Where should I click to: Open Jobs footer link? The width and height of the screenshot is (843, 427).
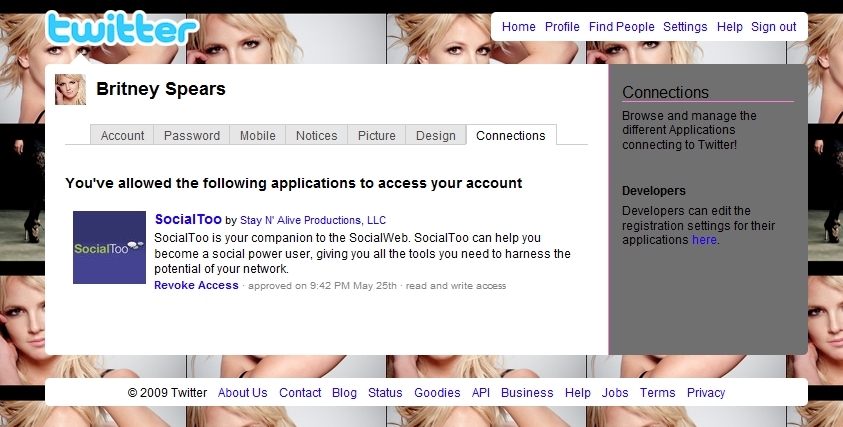tap(615, 393)
